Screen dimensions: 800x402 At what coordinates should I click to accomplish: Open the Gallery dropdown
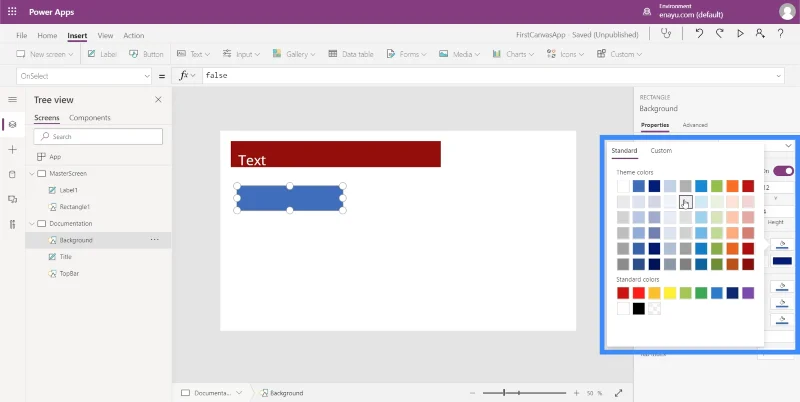pos(293,54)
